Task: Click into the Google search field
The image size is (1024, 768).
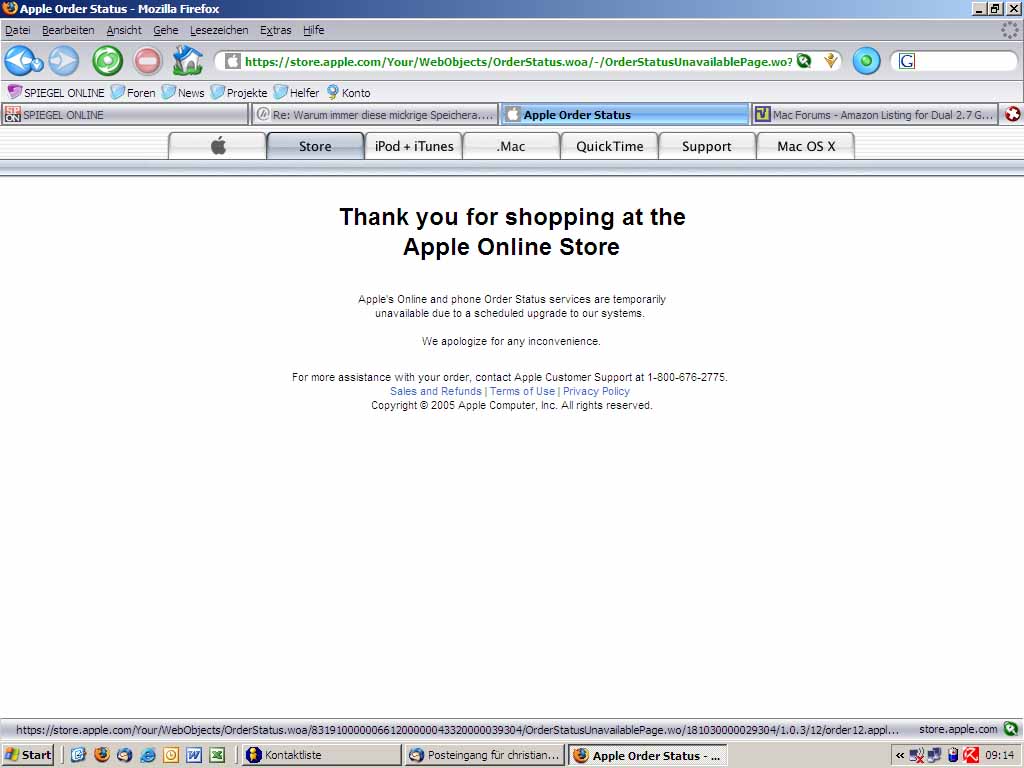Action: tap(965, 61)
